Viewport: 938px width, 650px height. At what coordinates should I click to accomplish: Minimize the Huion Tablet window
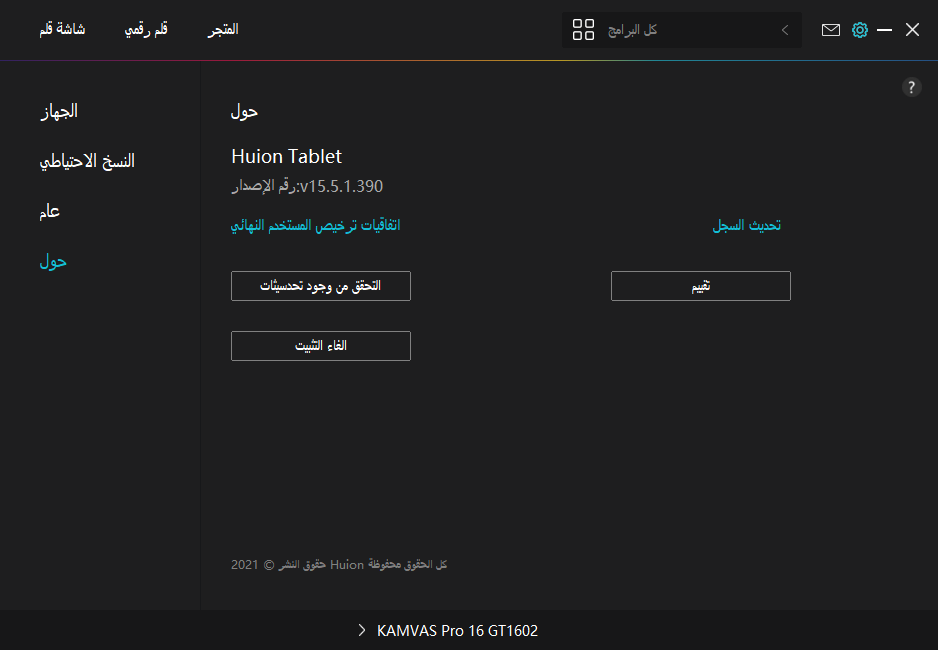coord(884,30)
